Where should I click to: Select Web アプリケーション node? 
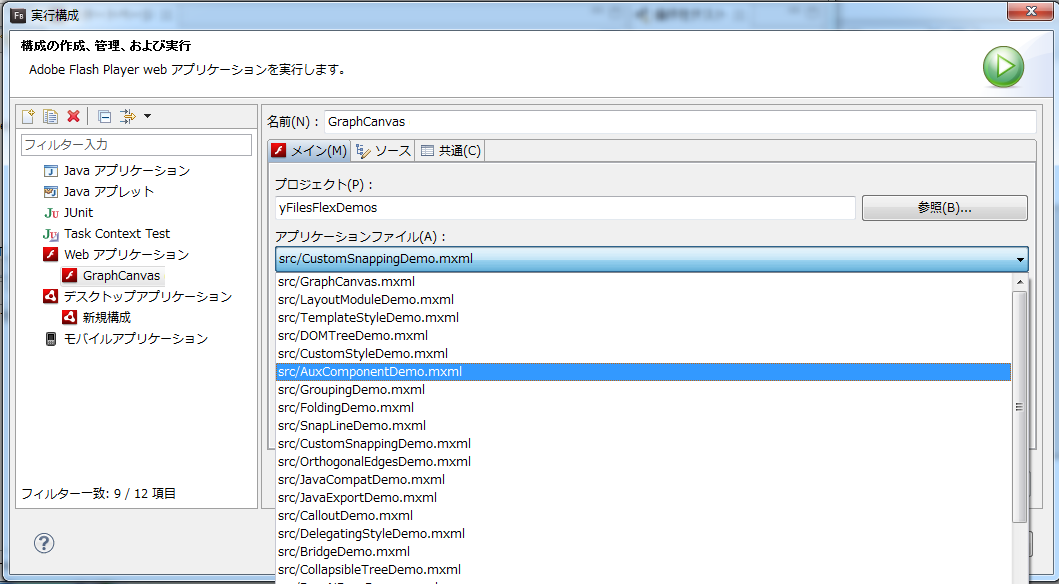tap(126, 255)
